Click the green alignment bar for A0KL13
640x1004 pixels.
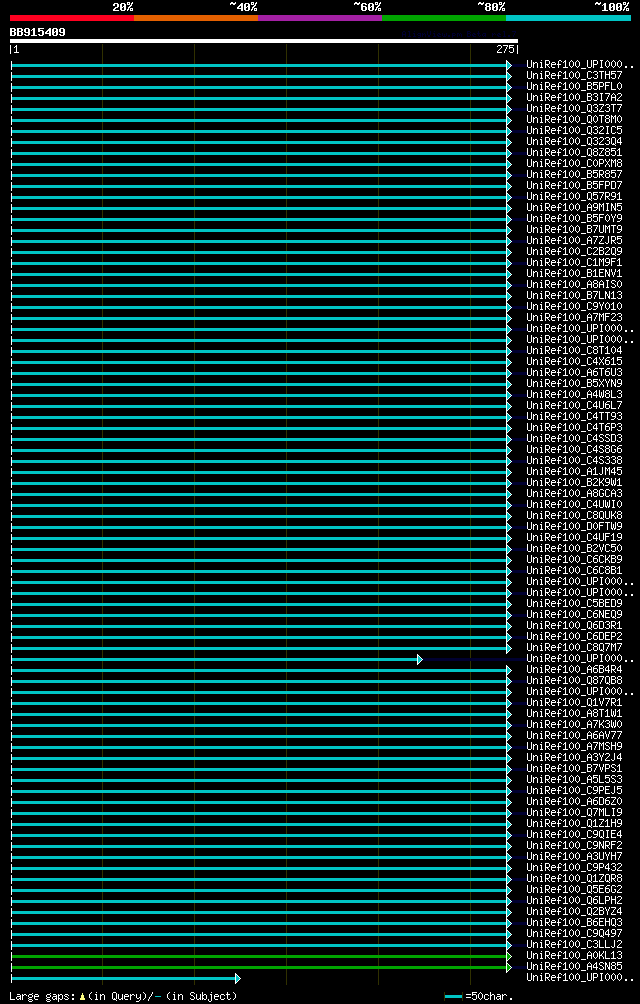(261, 956)
